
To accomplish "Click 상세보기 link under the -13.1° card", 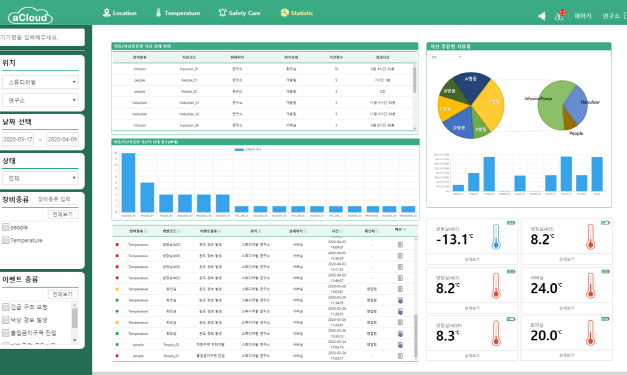I will click(x=472, y=259).
